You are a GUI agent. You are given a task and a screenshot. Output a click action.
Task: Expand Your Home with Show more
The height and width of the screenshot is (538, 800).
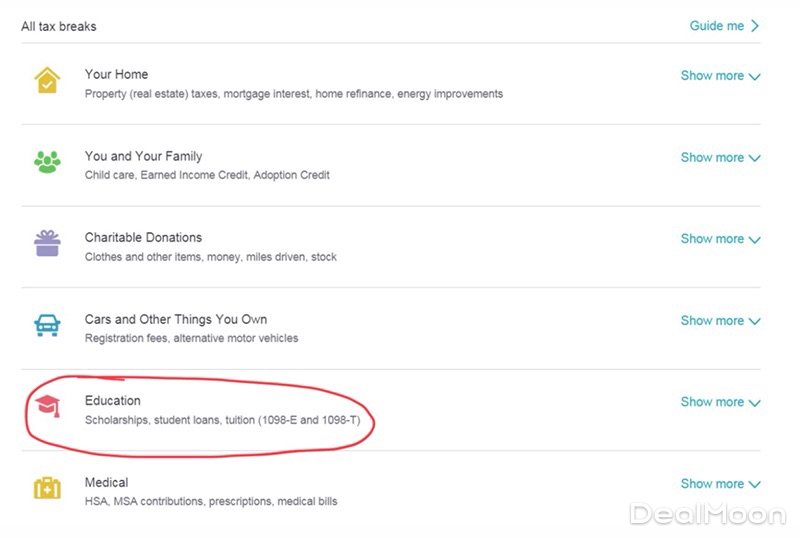(720, 76)
